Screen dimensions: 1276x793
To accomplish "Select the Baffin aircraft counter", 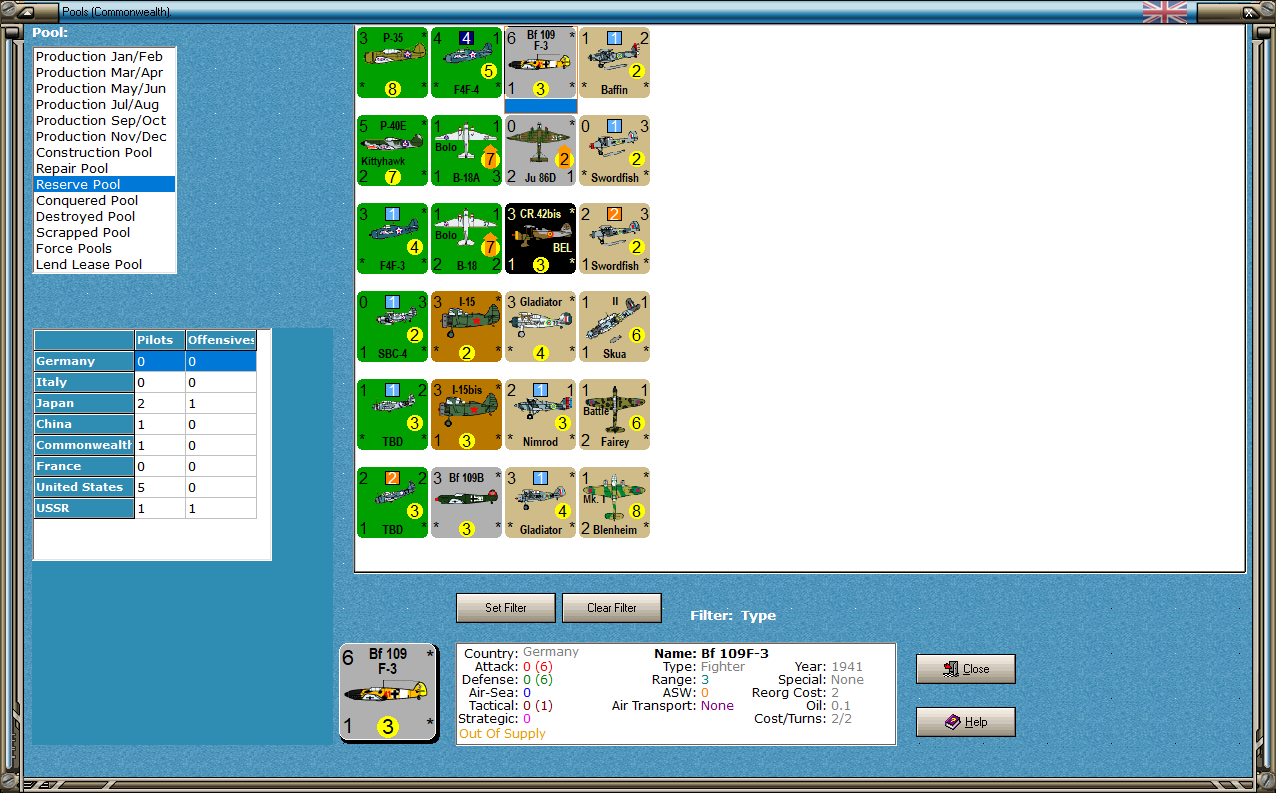I will [x=614, y=63].
